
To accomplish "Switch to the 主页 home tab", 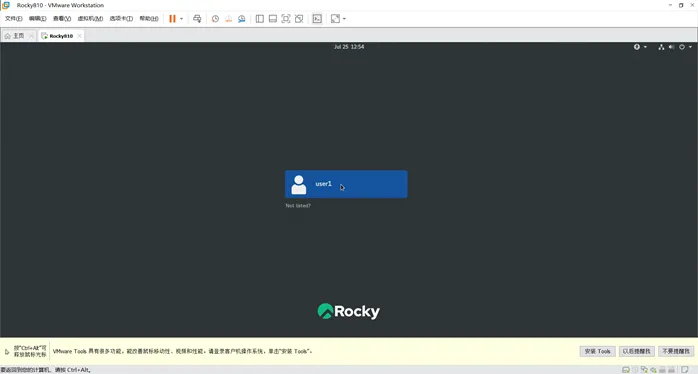I will click(x=18, y=36).
